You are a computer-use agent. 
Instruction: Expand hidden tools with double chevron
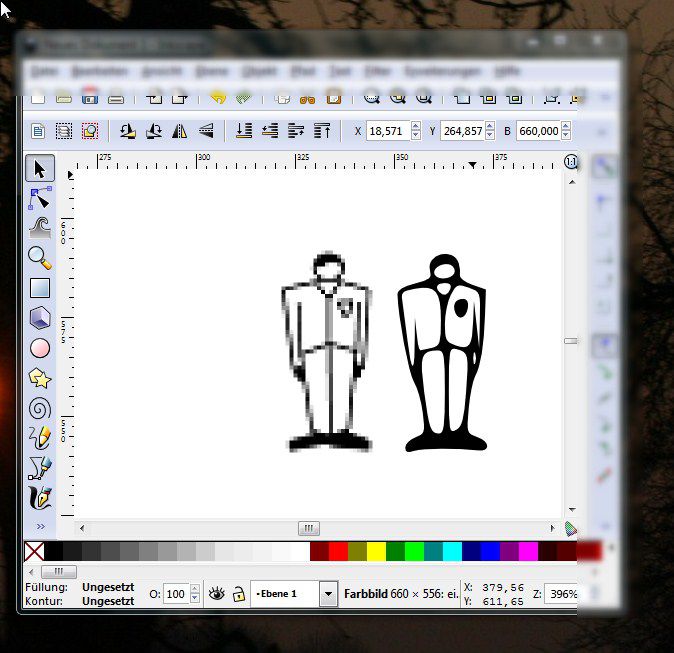point(40,526)
